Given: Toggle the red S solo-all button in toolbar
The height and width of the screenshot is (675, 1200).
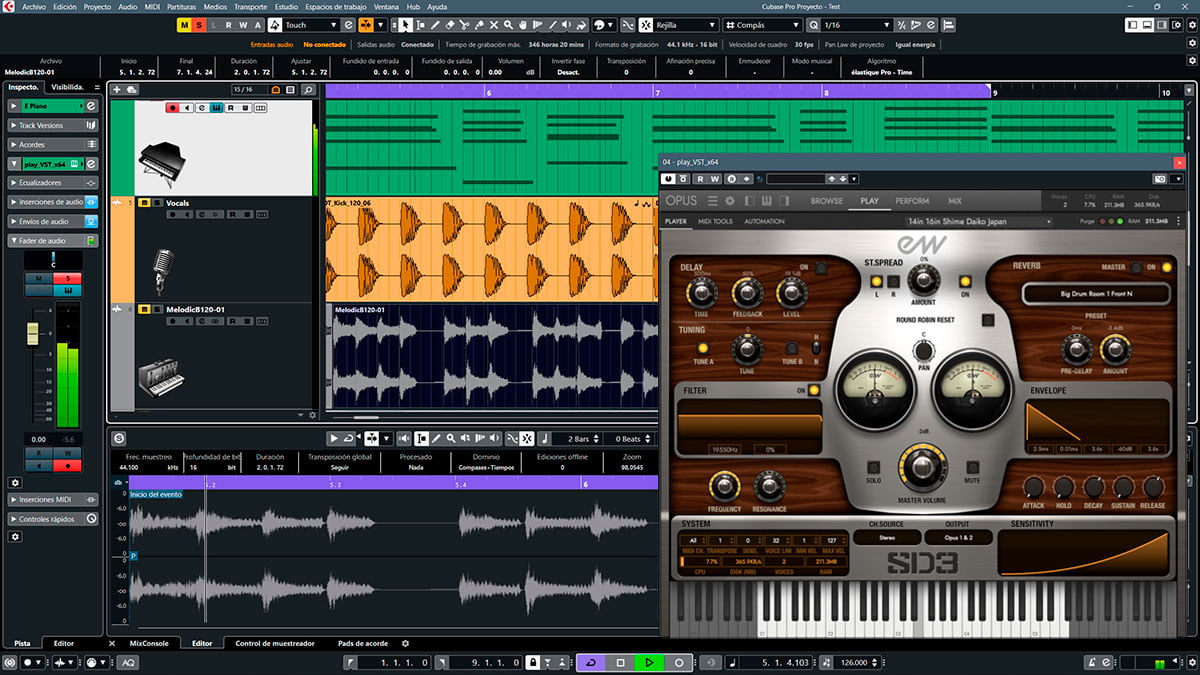Looking at the screenshot, I should tap(199, 25).
